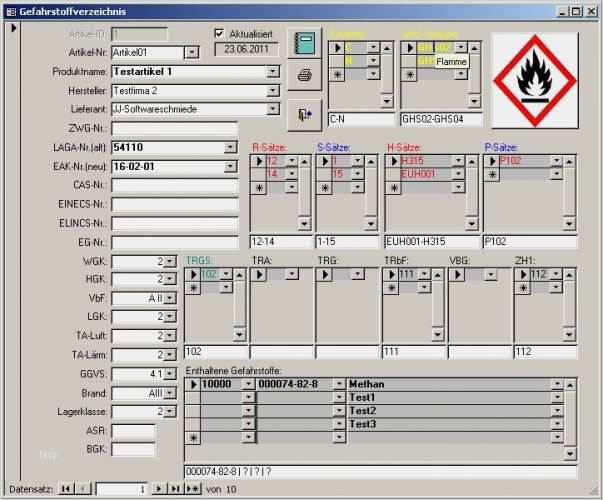Screen dimensions: 603x500
Task: Click the Test2 substance entry
Action: [x=449, y=410]
